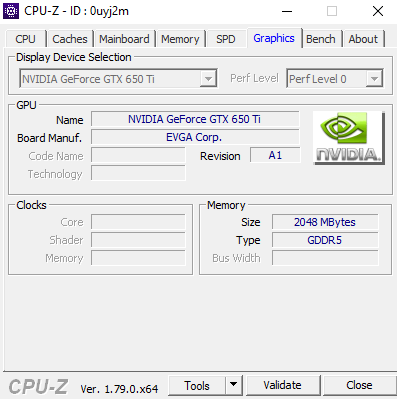Click the Validate button
397x399 pixels.
pos(282,386)
